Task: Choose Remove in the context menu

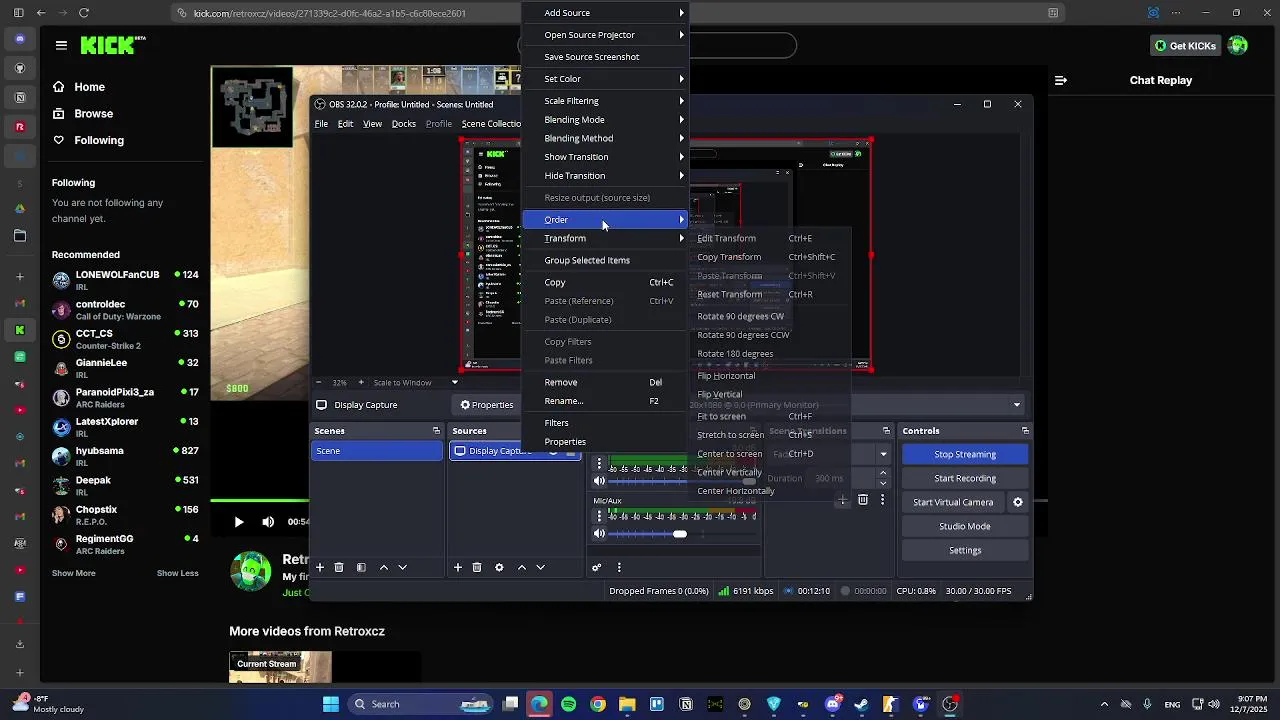Action: click(x=605, y=382)
